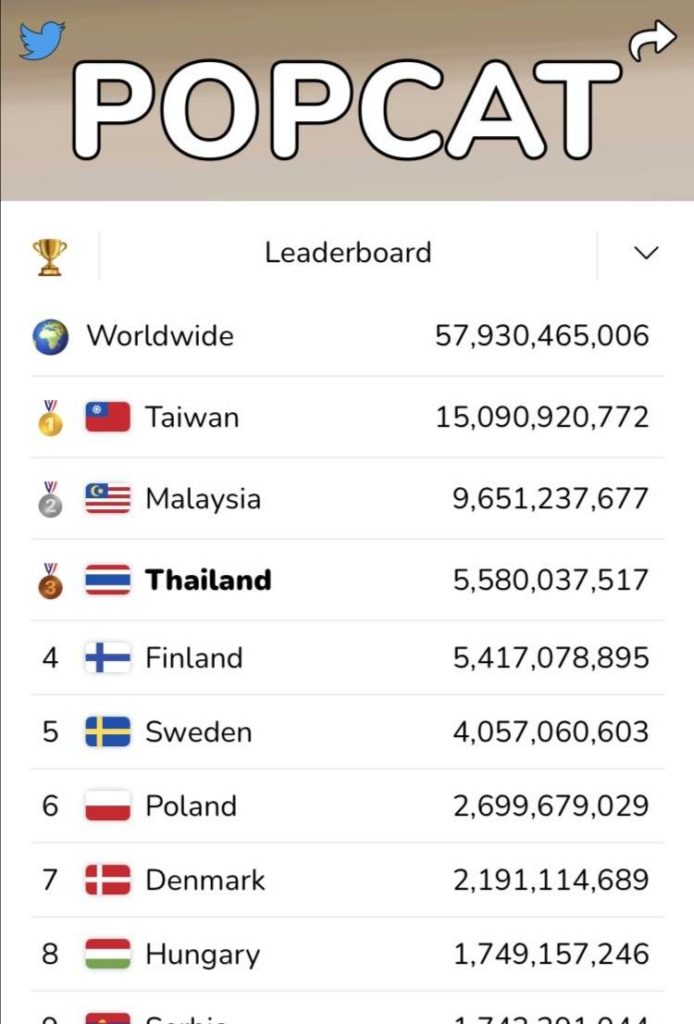Collapse the leaderboard with the chevron

click(x=646, y=253)
